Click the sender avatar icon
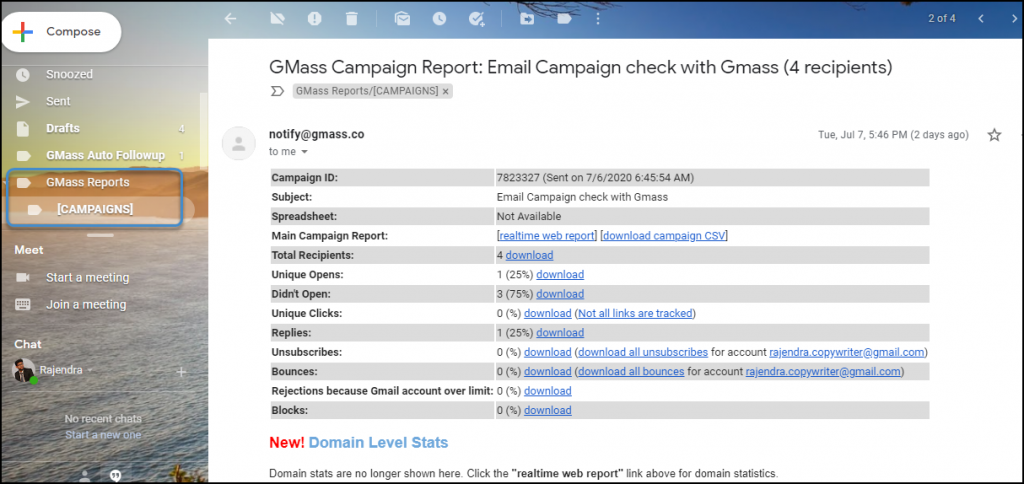1024x484 pixels. click(238, 143)
